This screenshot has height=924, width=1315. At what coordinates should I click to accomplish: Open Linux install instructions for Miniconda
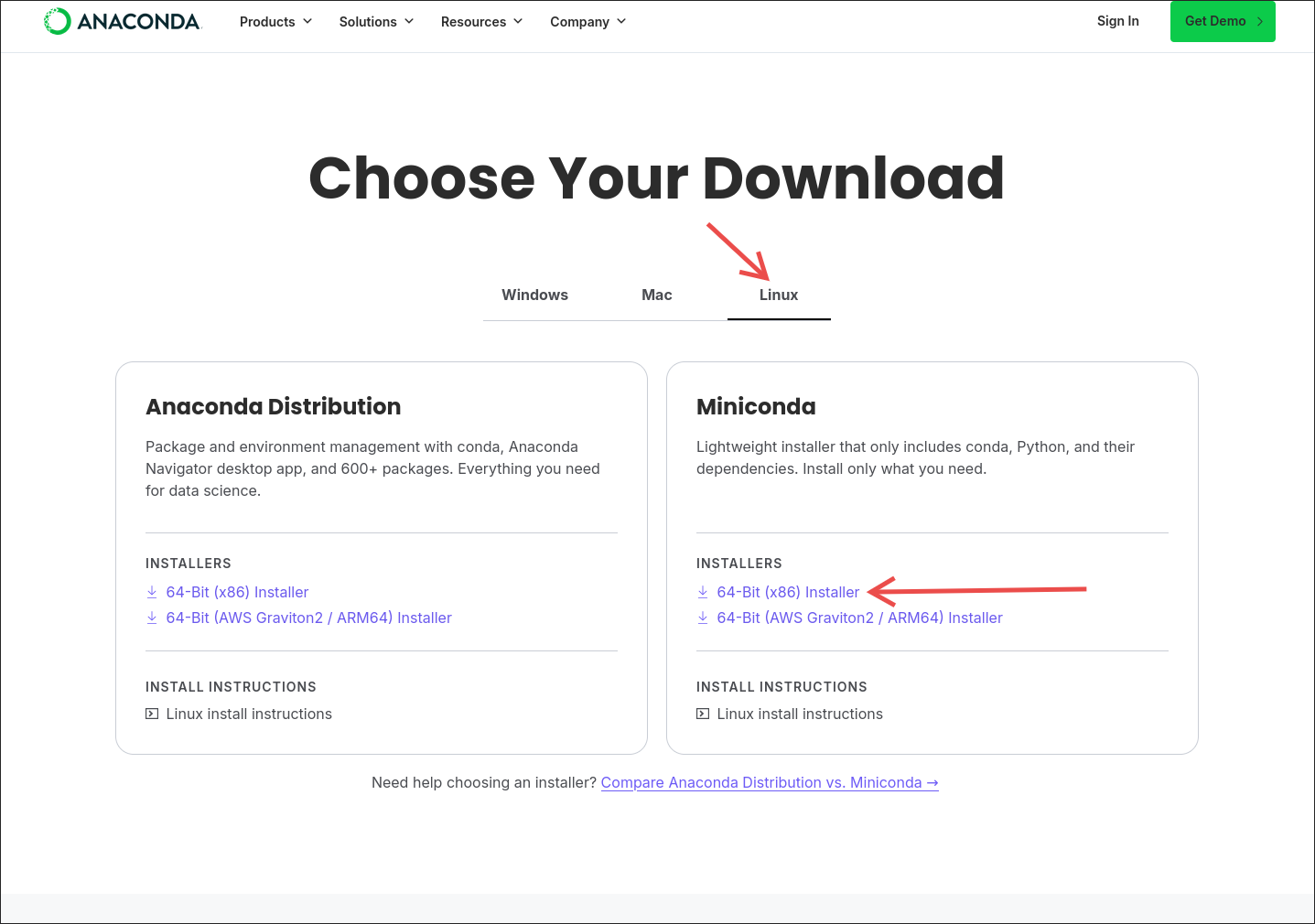pos(800,714)
